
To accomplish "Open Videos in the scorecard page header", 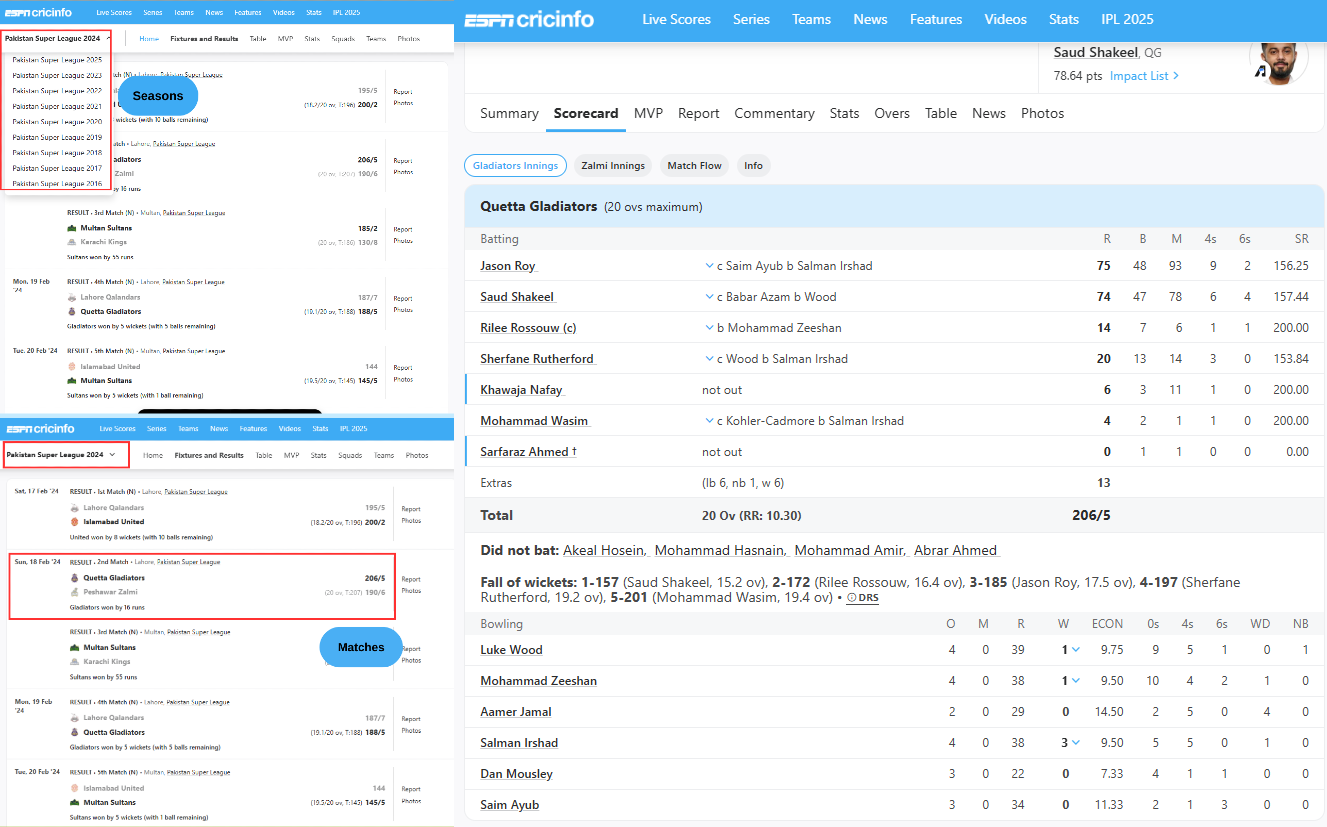I will (1005, 19).
